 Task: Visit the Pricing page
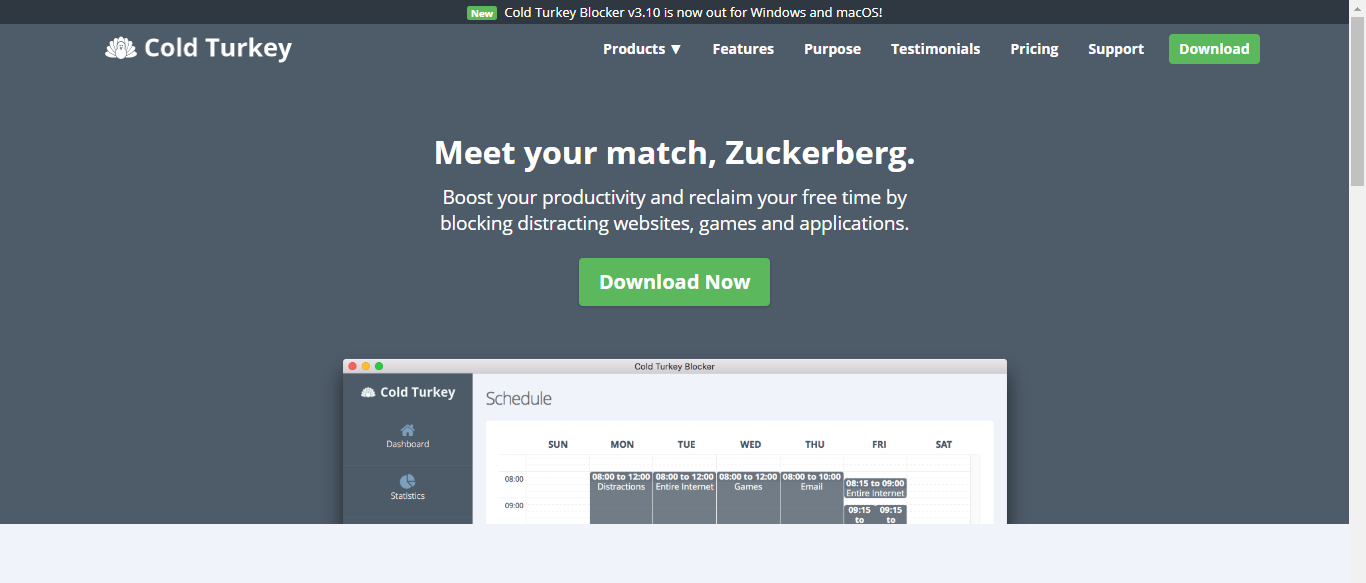click(1034, 49)
